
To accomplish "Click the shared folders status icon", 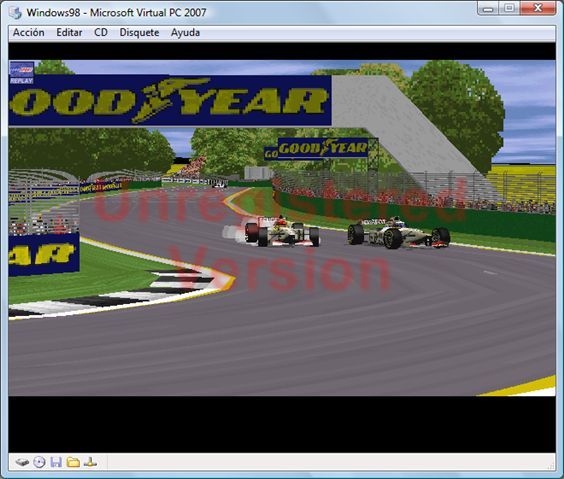I will click(x=73, y=462).
